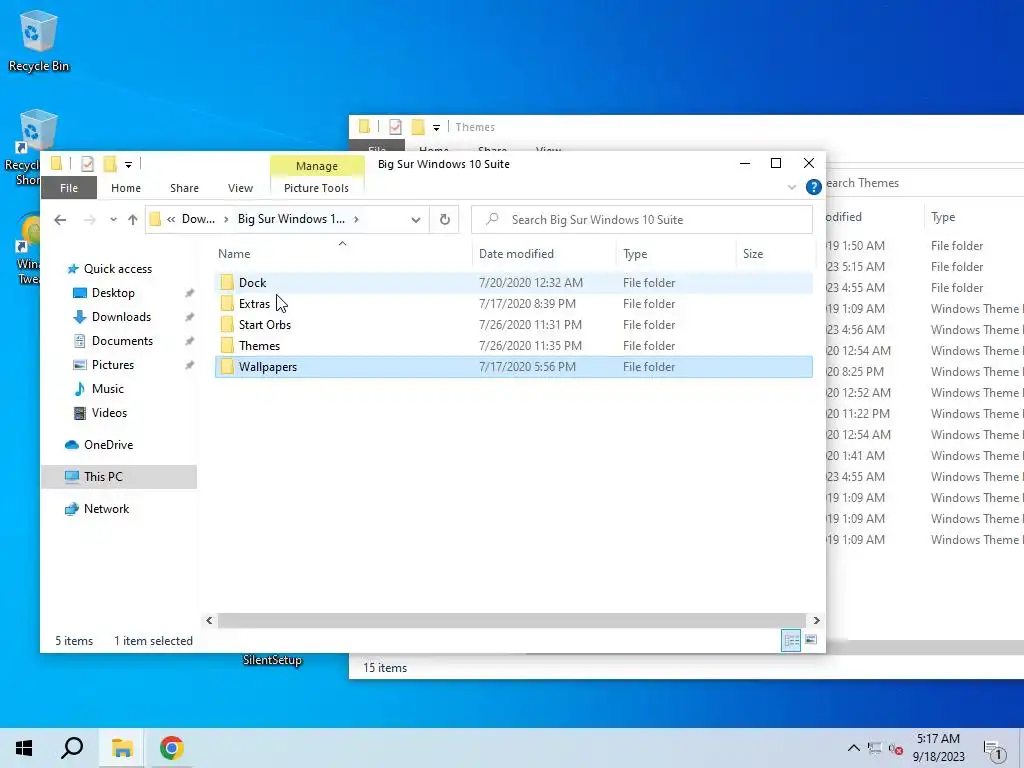
Task: Select the Themes folder icon
Action: [227, 345]
